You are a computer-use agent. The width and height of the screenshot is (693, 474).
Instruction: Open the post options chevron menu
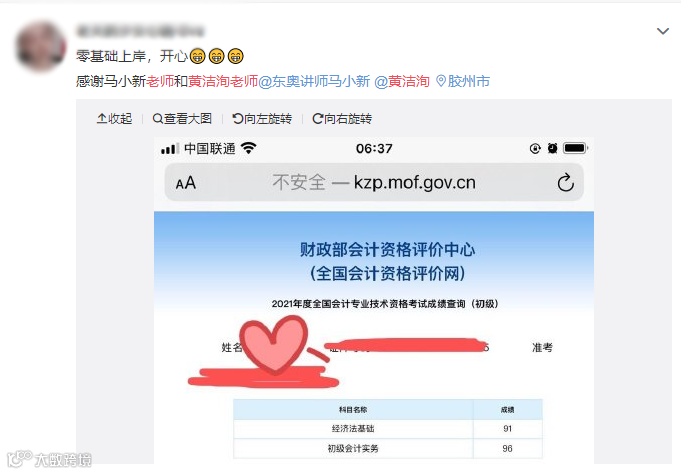coord(663,31)
